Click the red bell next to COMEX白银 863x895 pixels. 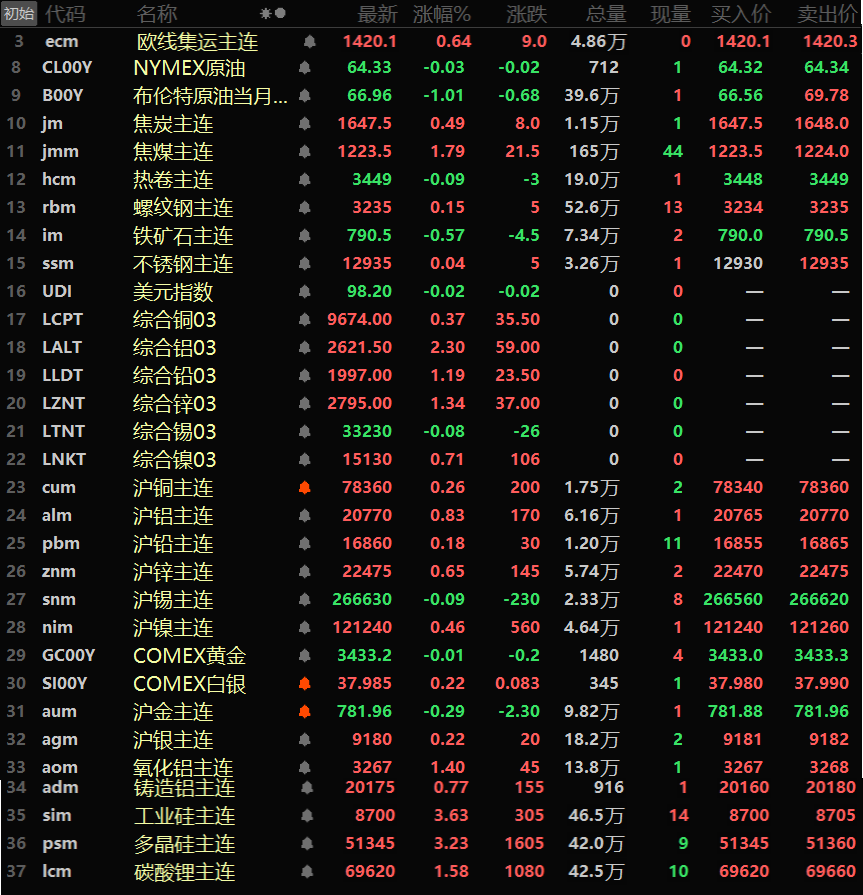click(x=304, y=684)
